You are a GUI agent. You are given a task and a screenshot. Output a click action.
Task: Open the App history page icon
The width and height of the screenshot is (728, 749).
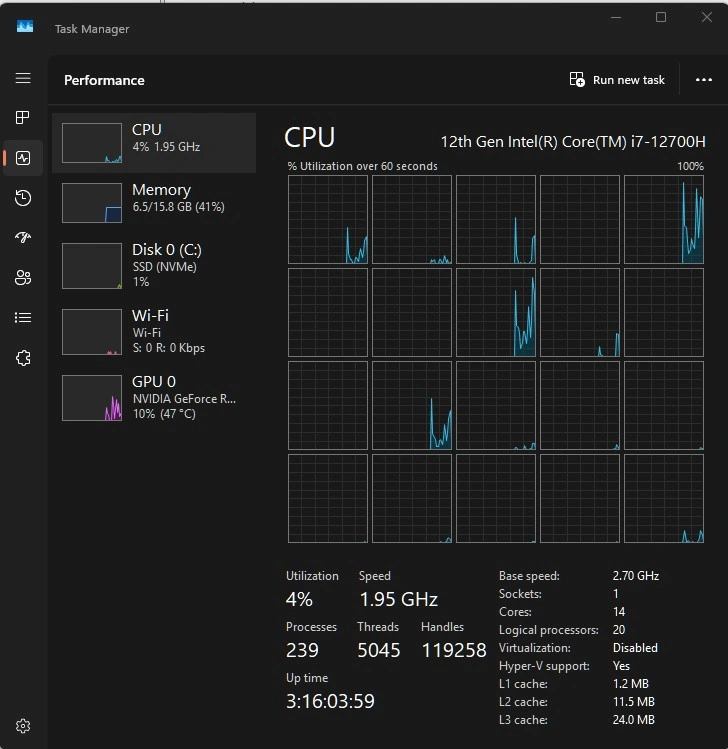pos(23,198)
